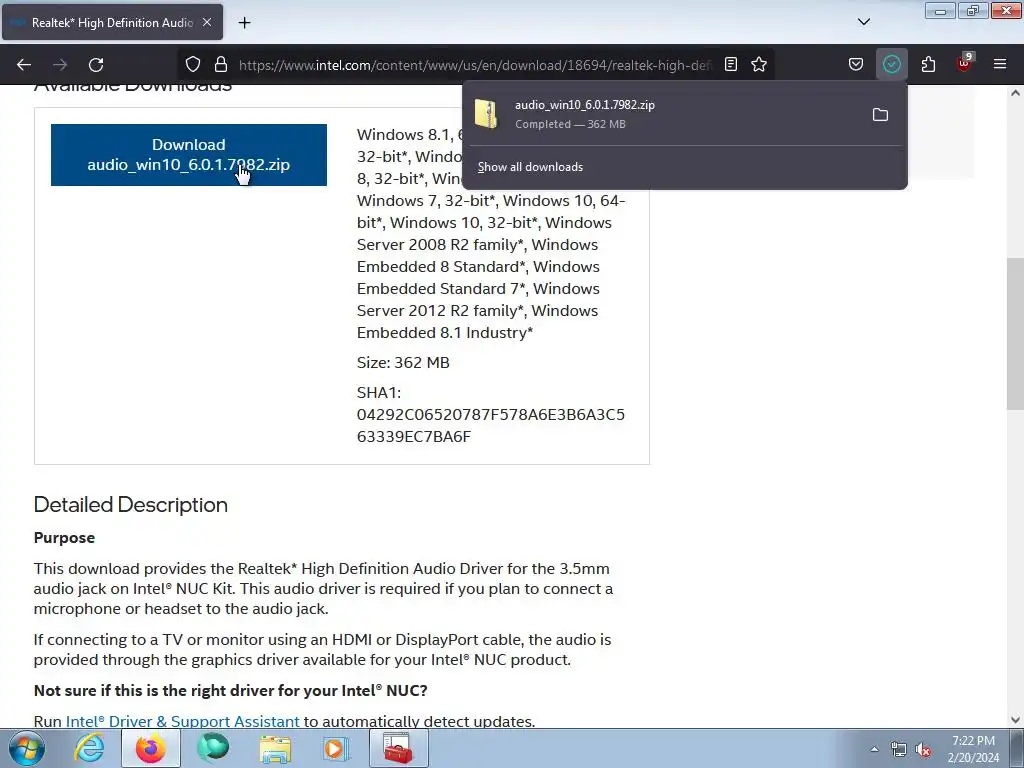Open Firefox application hamburger menu
This screenshot has height=768, width=1024.
tap(1000, 64)
